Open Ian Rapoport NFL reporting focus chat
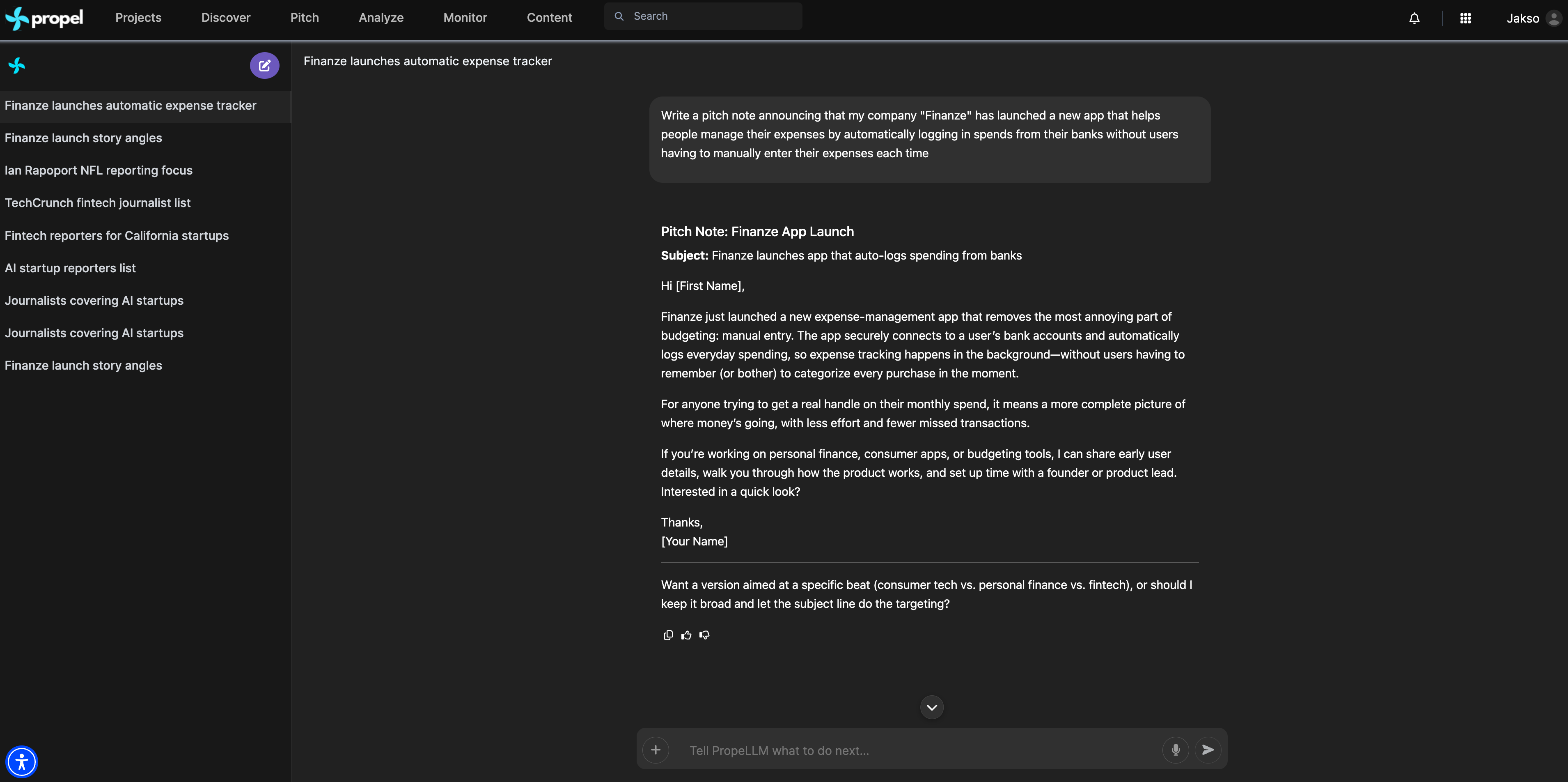Viewport: 1568px width, 782px height. coord(99,170)
